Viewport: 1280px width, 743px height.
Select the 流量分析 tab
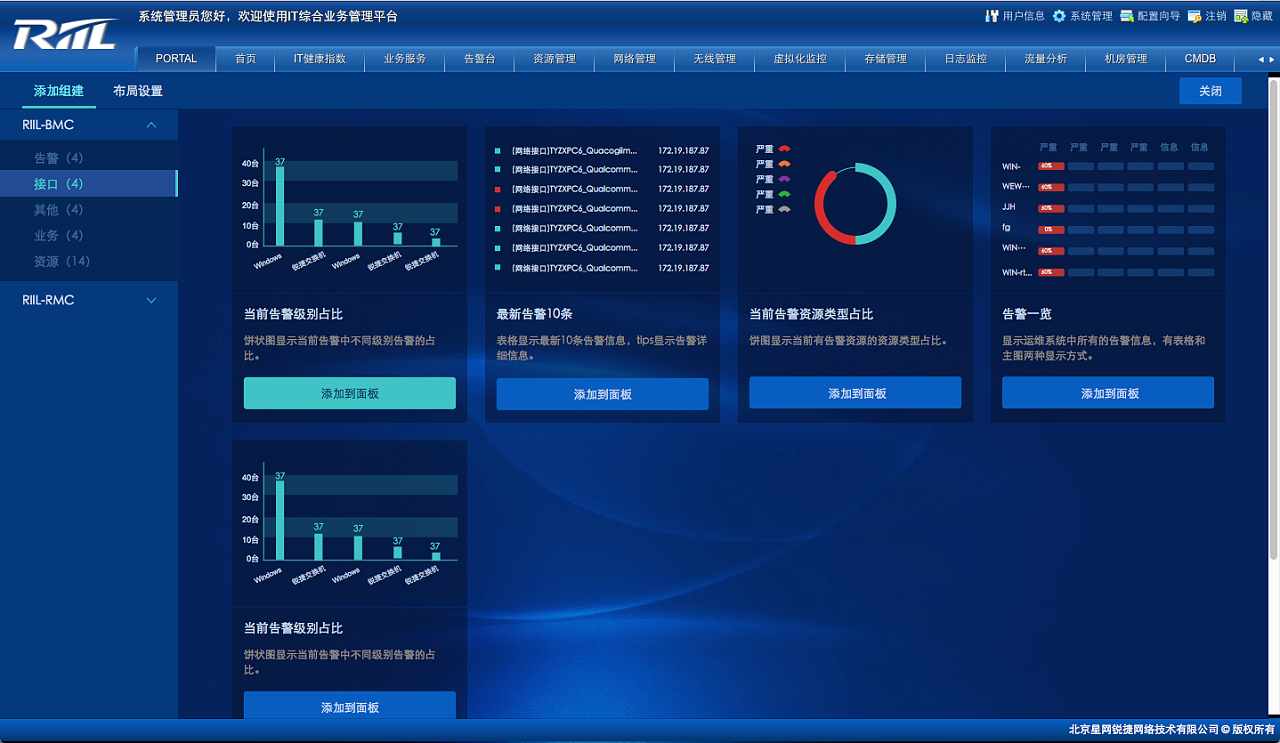tap(1046, 59)
